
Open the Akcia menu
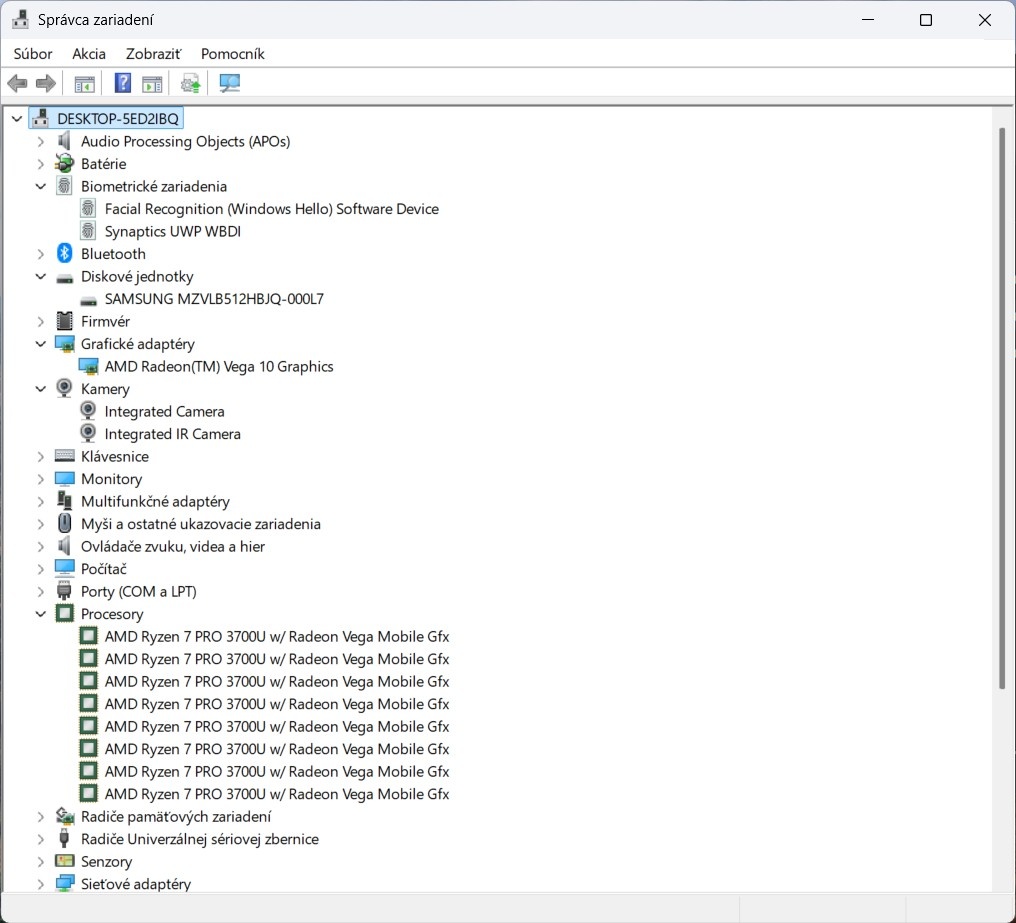(x=89, y=54)
